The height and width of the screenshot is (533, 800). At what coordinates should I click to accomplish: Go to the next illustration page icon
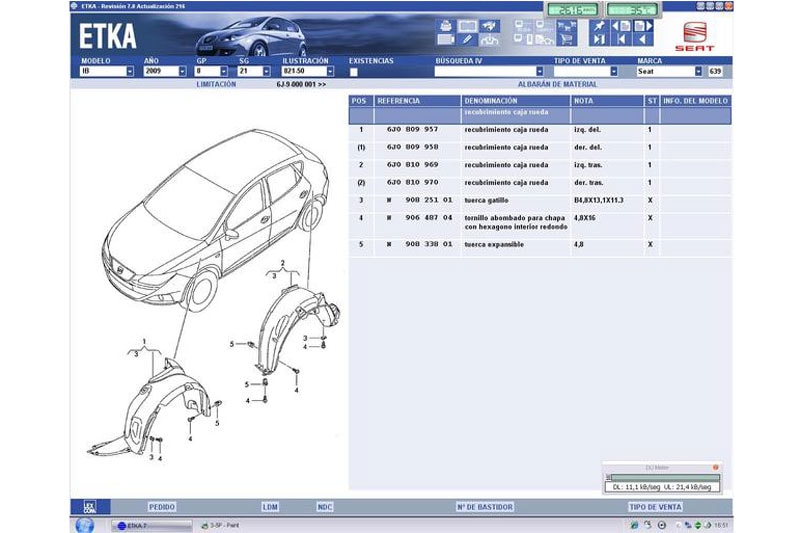(x=643, y=26)
